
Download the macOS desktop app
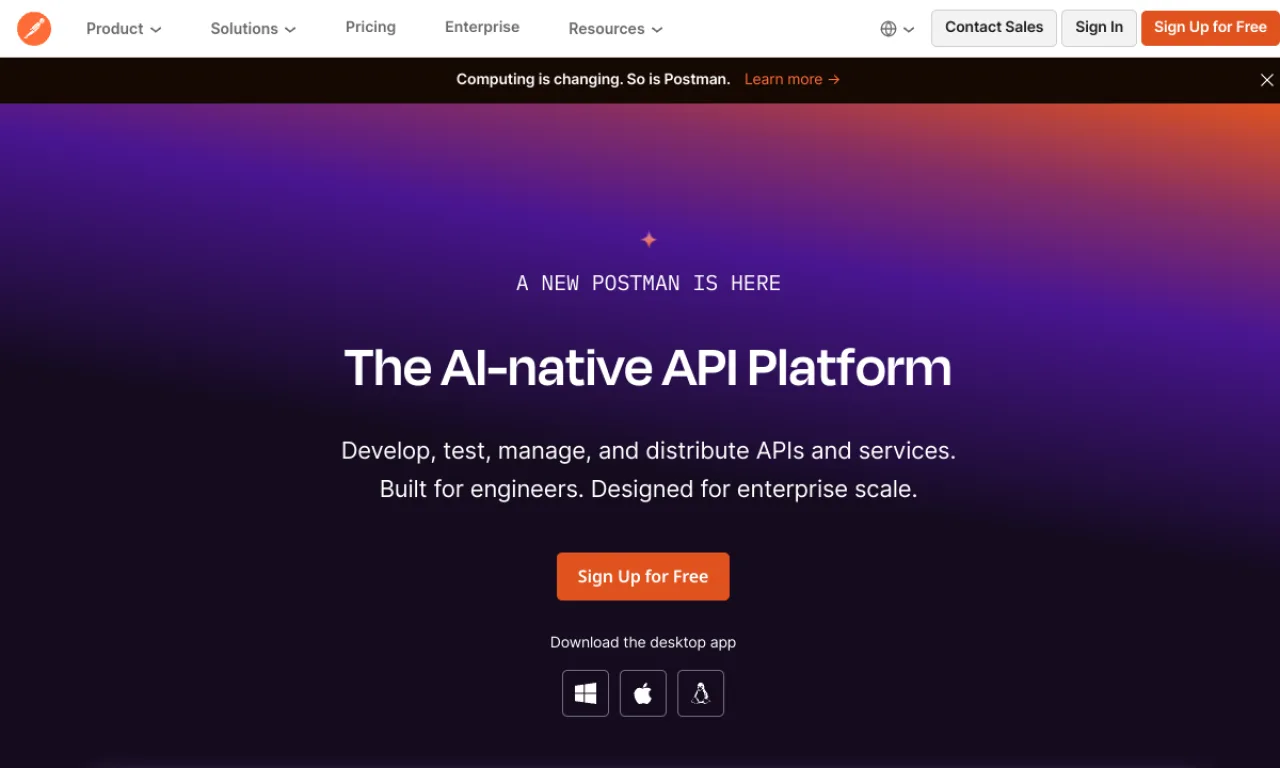click(643, 693)
